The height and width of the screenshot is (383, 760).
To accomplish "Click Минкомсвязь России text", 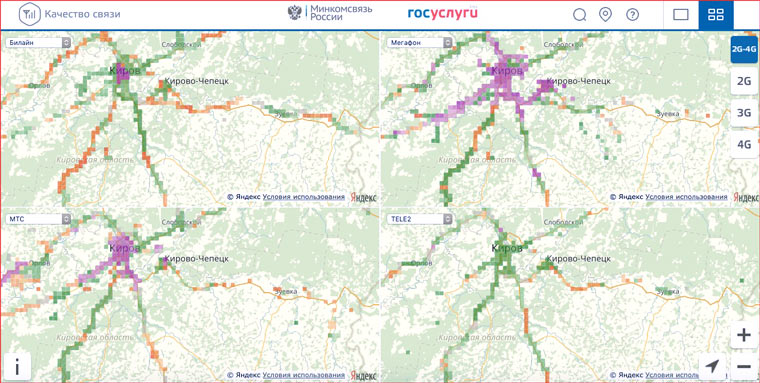I will (341, 13).
